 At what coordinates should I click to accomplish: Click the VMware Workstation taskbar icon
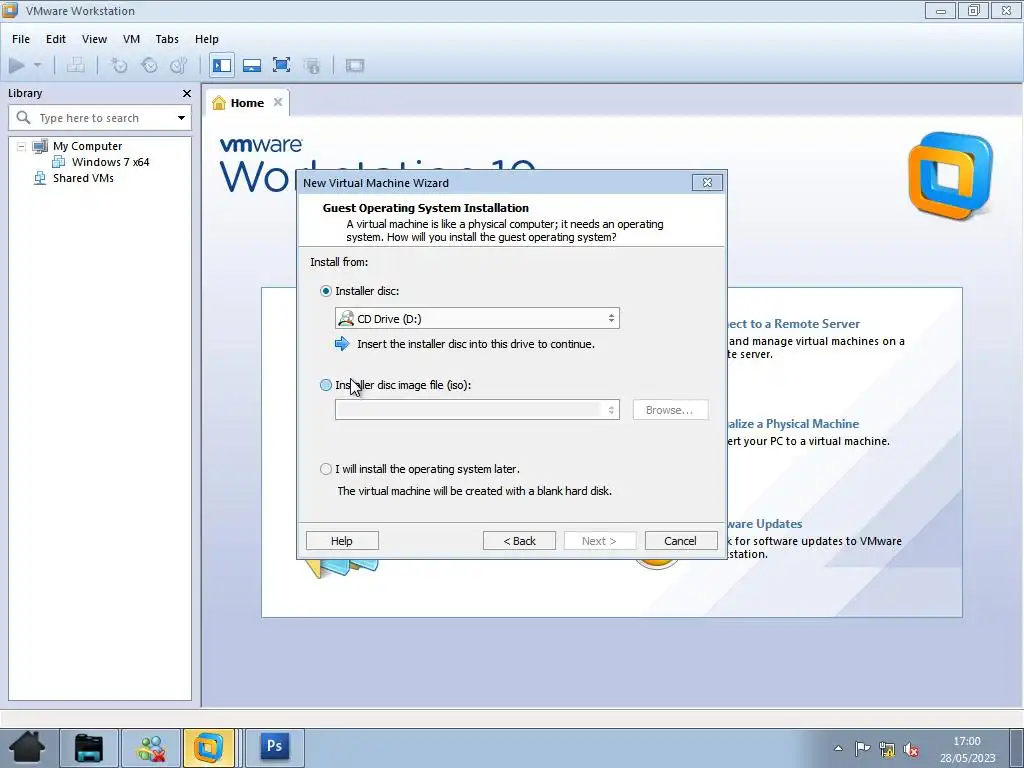pos(209,747)
